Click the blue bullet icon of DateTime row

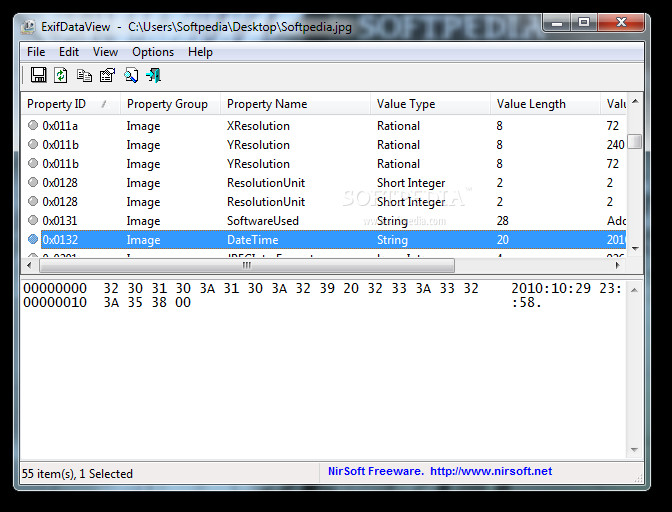pyautogui.click(x=33, y=240)
